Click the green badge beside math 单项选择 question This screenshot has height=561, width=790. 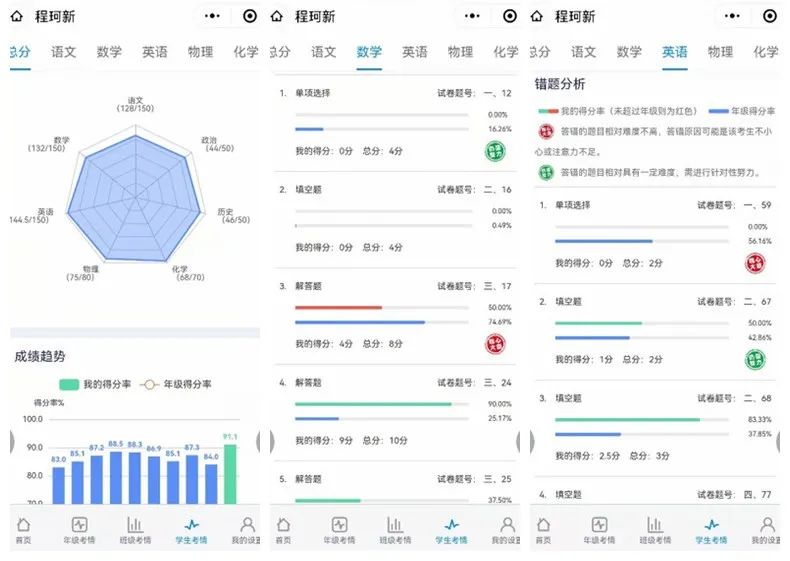pyautogui.click(x=495, y=151)
